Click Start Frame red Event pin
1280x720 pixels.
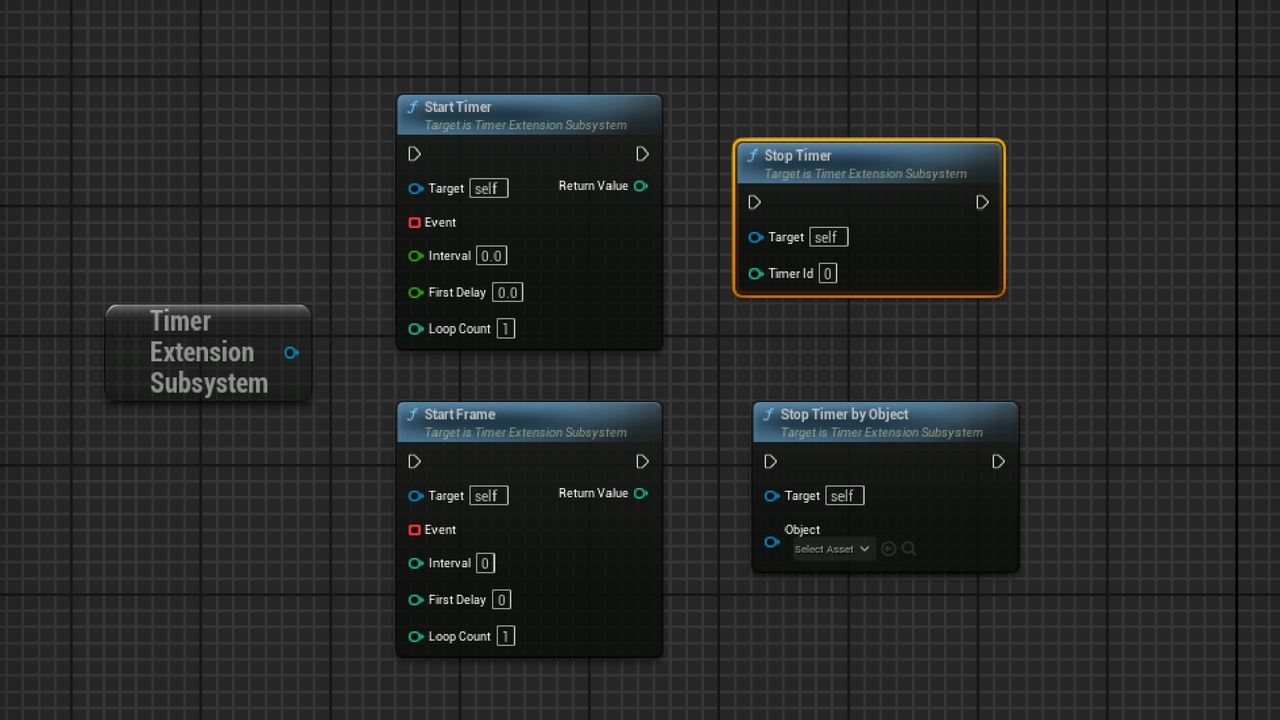click(x=414, y=530)
